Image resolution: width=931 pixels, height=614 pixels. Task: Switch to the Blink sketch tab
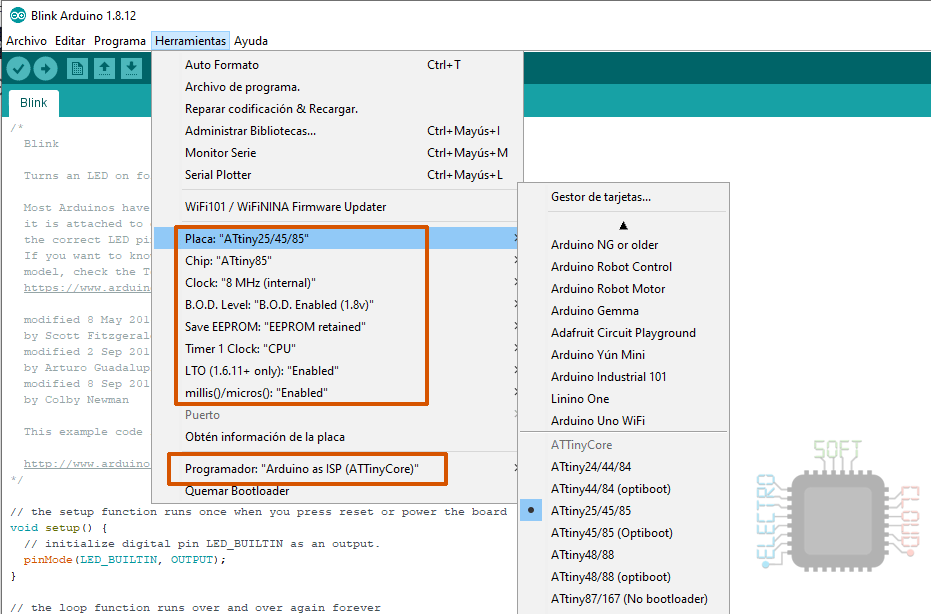33,103
